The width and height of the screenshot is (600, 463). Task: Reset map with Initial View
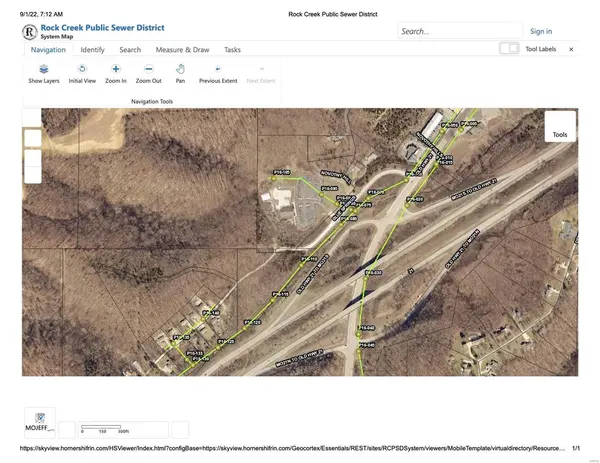click(x=82, y=74)
